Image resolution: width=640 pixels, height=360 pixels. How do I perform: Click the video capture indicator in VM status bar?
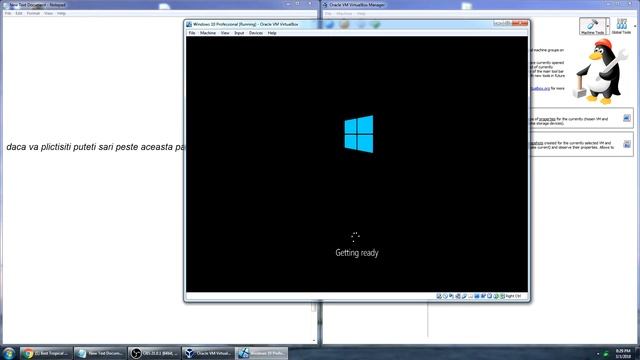coord(483,296)
